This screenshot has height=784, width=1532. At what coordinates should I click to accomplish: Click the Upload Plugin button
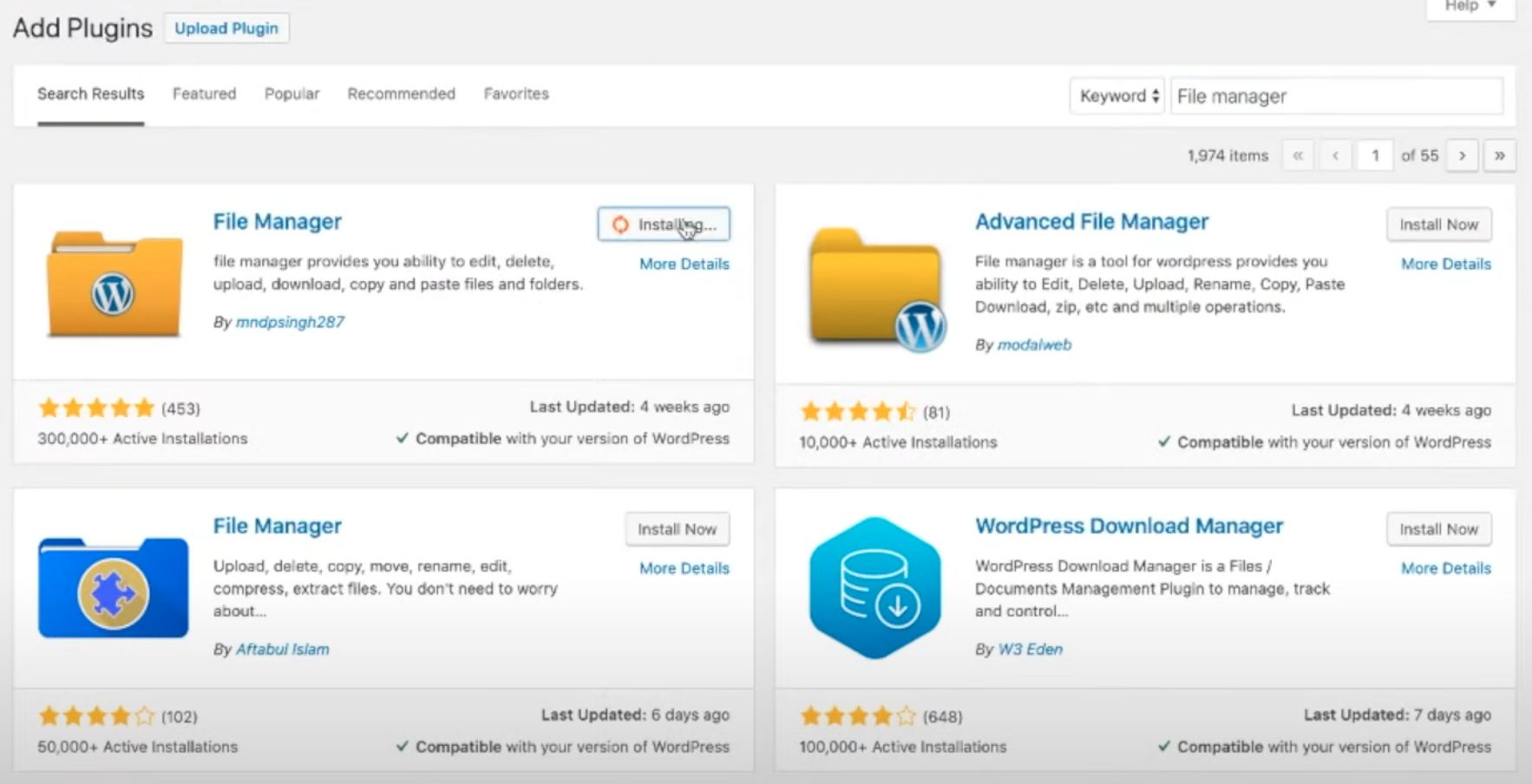click(226, 29)
